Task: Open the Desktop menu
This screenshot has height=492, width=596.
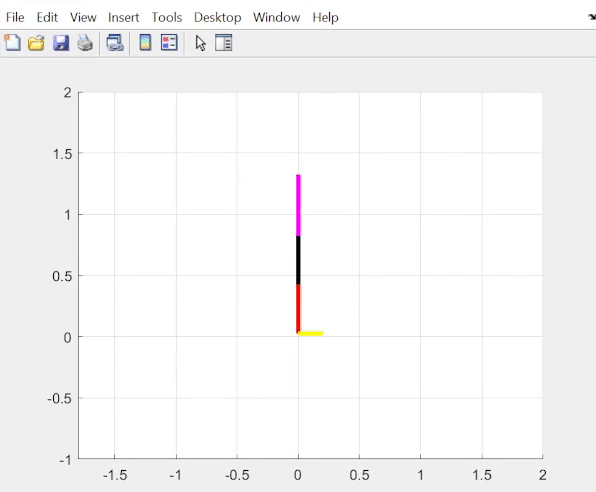Action: 217,17
